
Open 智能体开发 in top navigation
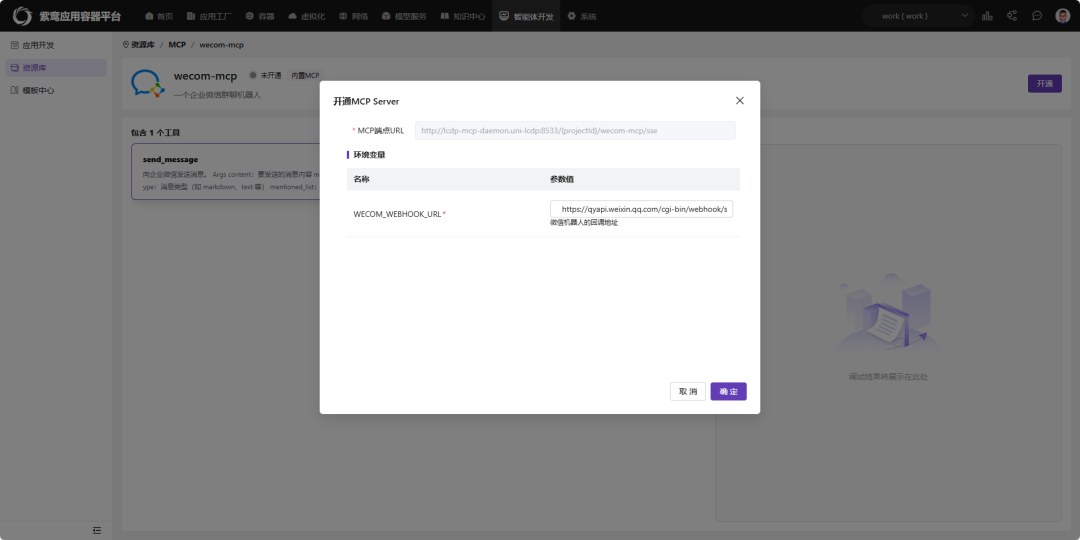[x=526, y=16]
